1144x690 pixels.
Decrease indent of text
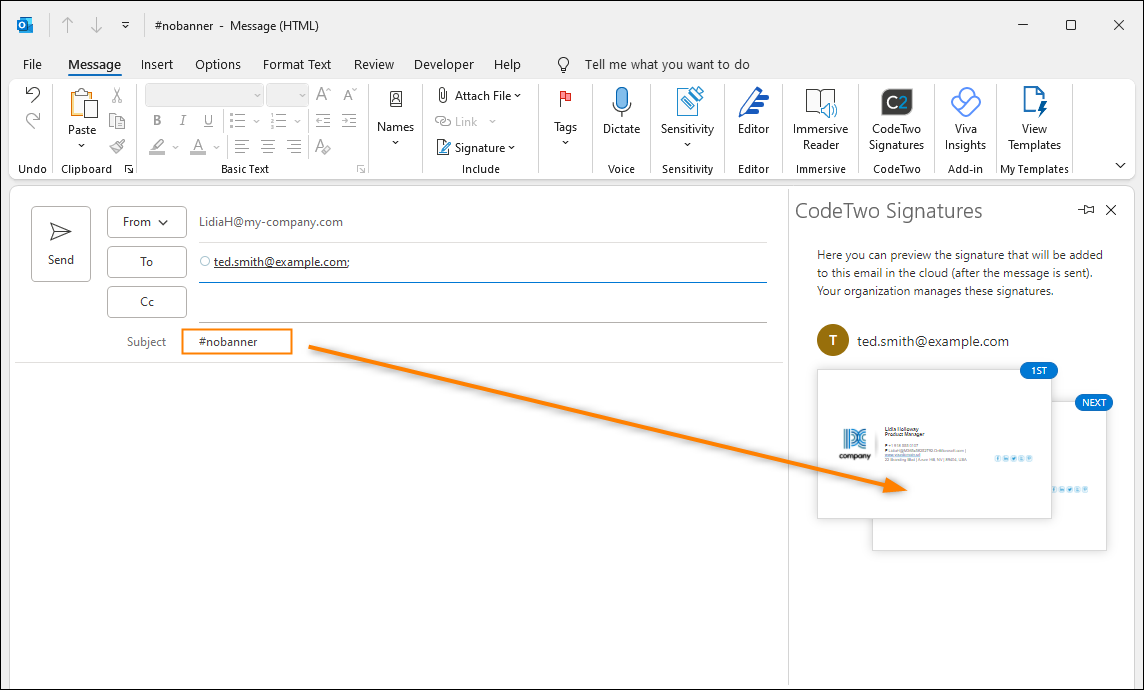pos(322,121)
